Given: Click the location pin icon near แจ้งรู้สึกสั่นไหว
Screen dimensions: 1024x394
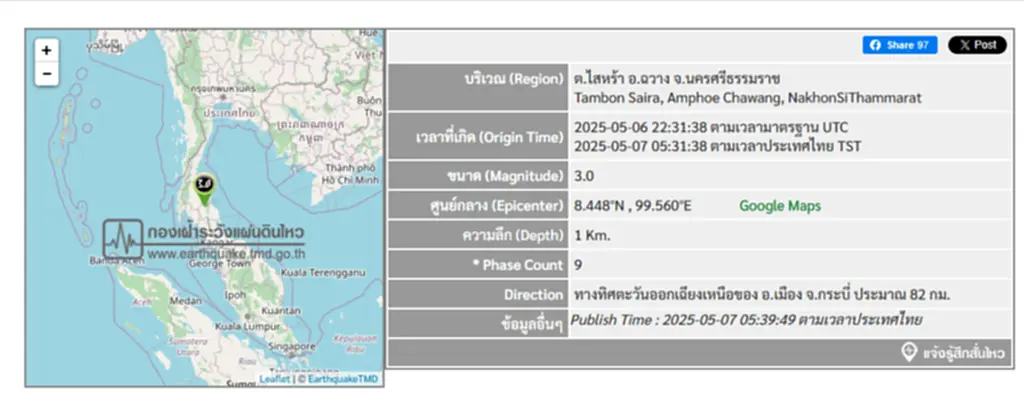Looking at the screenshot, I should (x=908, y=353).
